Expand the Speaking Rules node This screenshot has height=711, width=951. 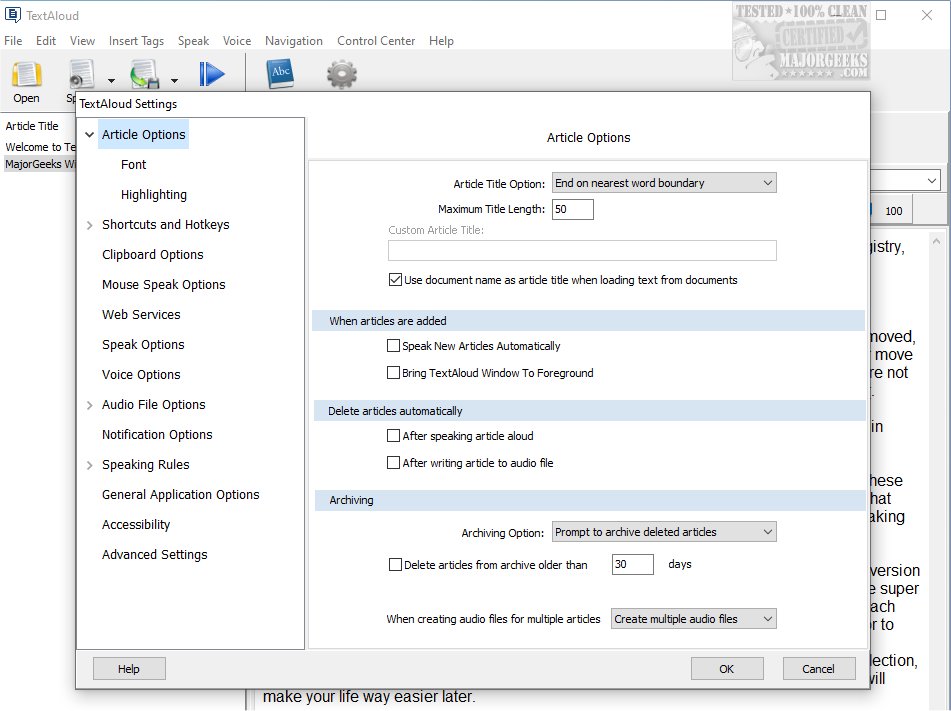[x=89, y=465]
